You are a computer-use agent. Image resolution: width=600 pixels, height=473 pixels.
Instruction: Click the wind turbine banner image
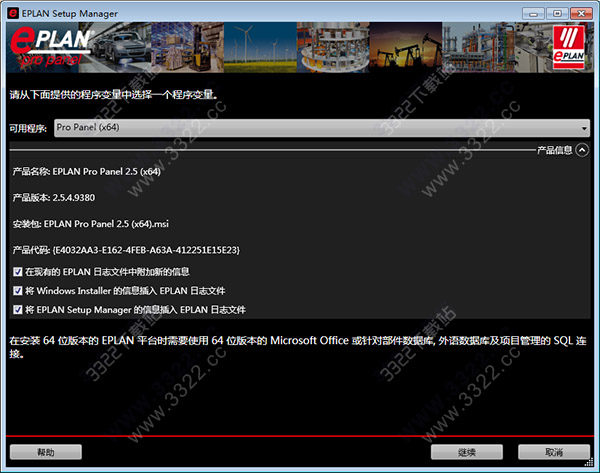(260, 47)
